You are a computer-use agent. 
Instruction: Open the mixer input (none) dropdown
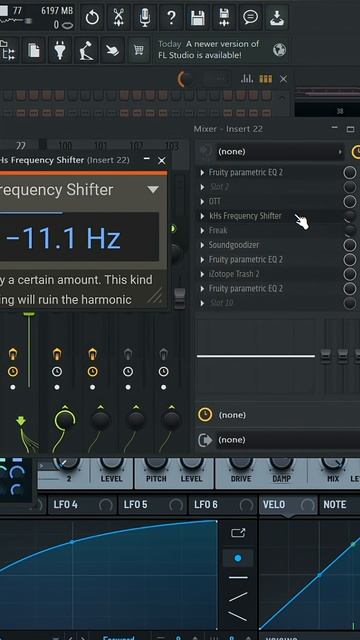[280, 152]
